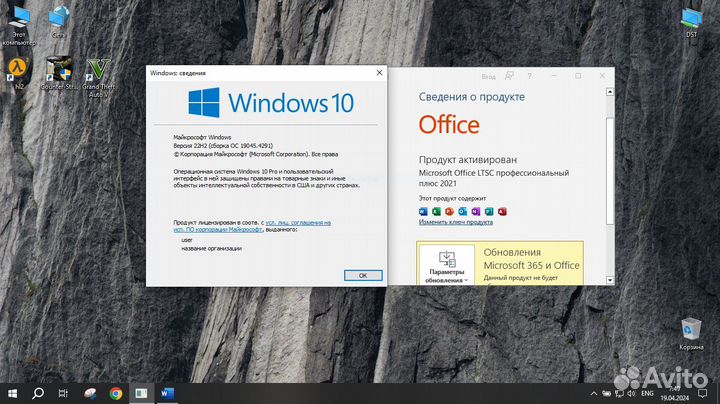Click Office scrollbar up arrow
The width and height of the screenshot is (720, 404).
pos(610,92)
